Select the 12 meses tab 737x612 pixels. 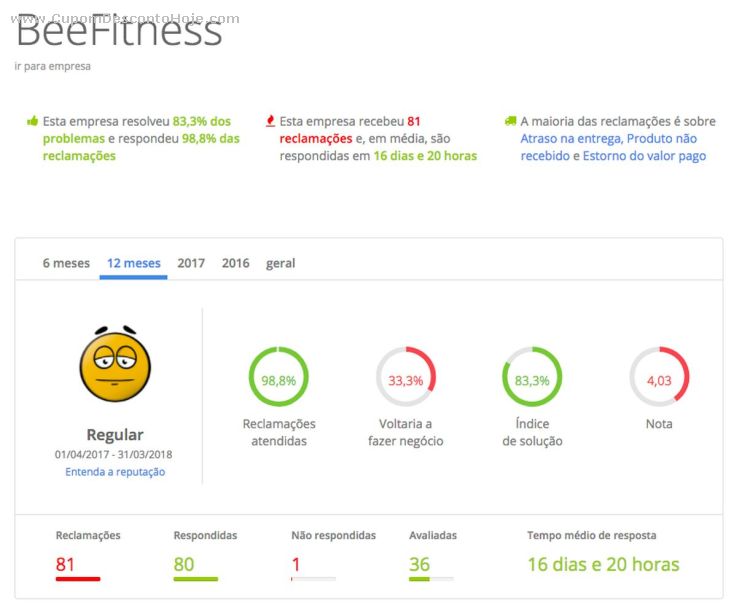[134, 263]
